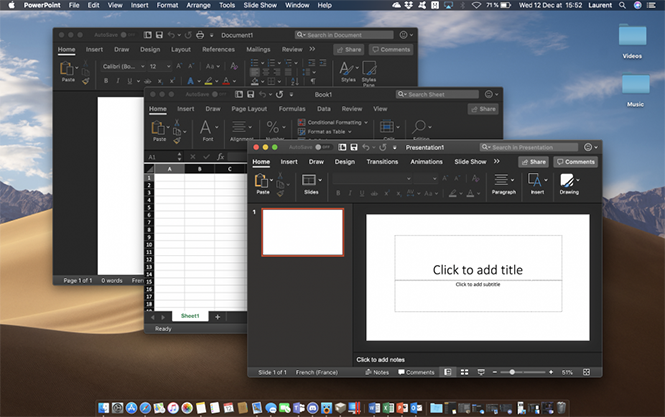
Task: Switch to the Transitions tab in PowerPoint
Action: [x=382, y=161]
